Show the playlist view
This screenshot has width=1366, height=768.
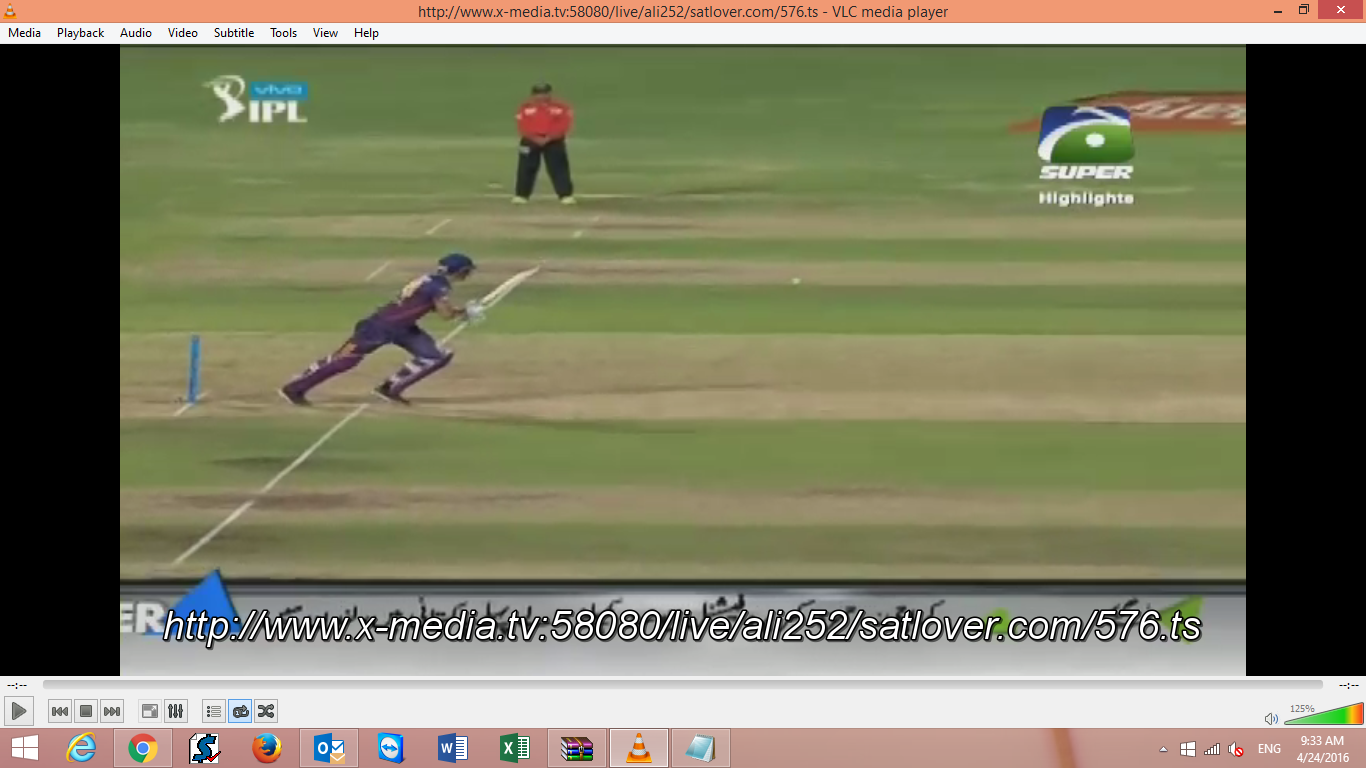pyautogui.click(x=213, y=711)
